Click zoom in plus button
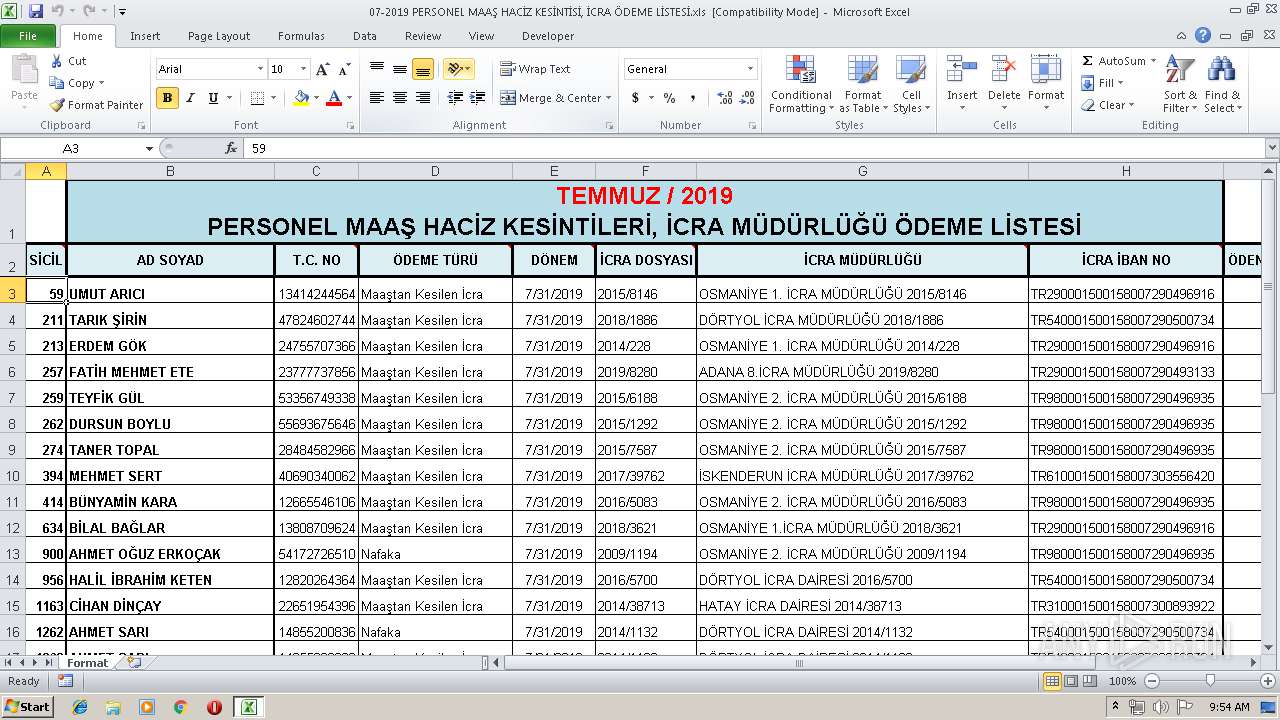The height and width of the screenshot is (720, 1280). pos(1267,681)
